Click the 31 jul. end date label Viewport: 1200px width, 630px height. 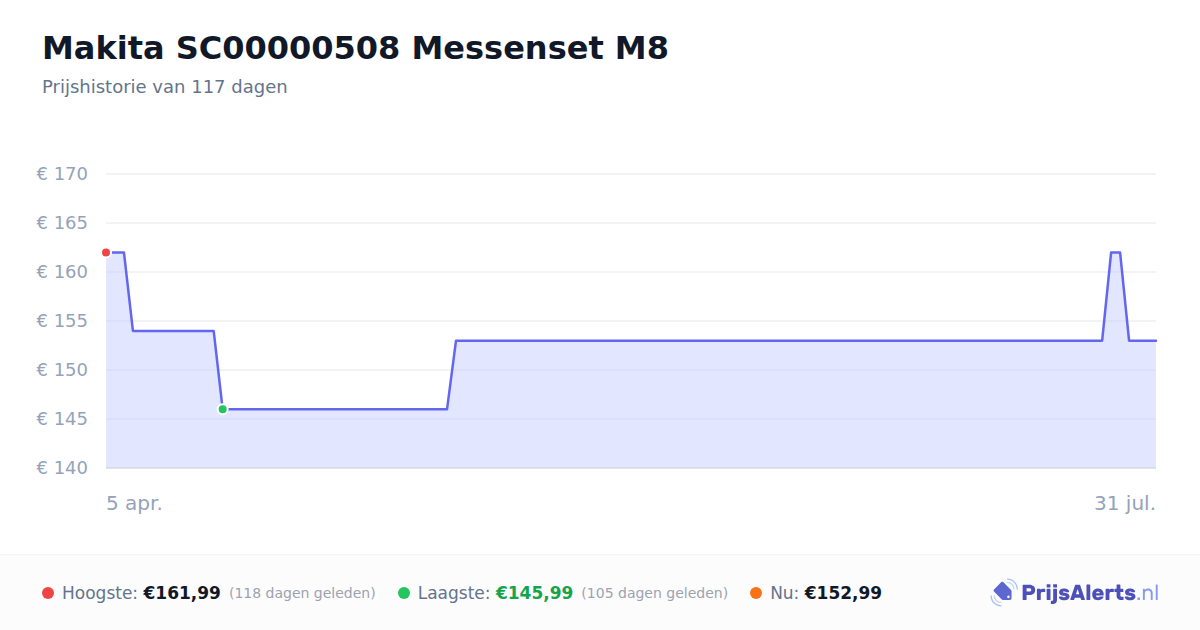1125,504
